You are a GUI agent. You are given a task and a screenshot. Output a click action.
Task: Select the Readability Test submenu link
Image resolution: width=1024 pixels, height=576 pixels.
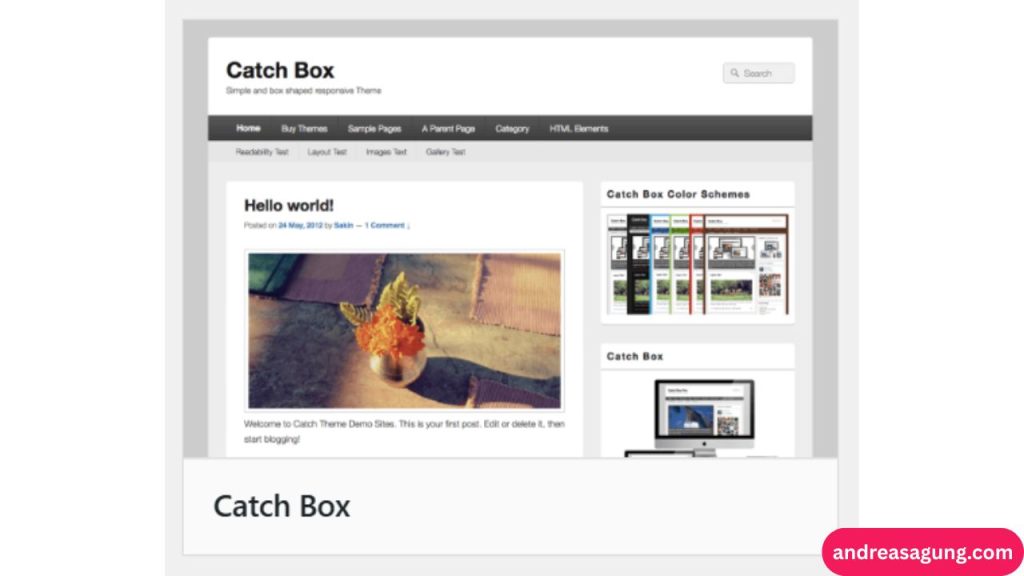pos(261,151)
